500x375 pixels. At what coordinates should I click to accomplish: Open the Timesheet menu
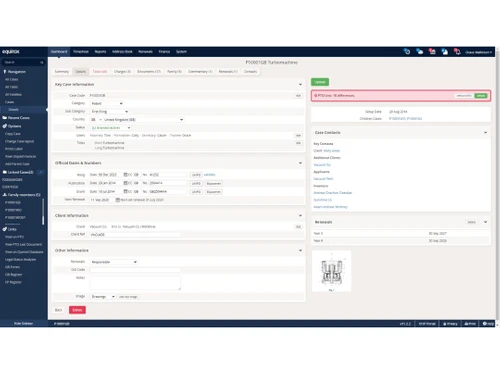coord(81,52)
